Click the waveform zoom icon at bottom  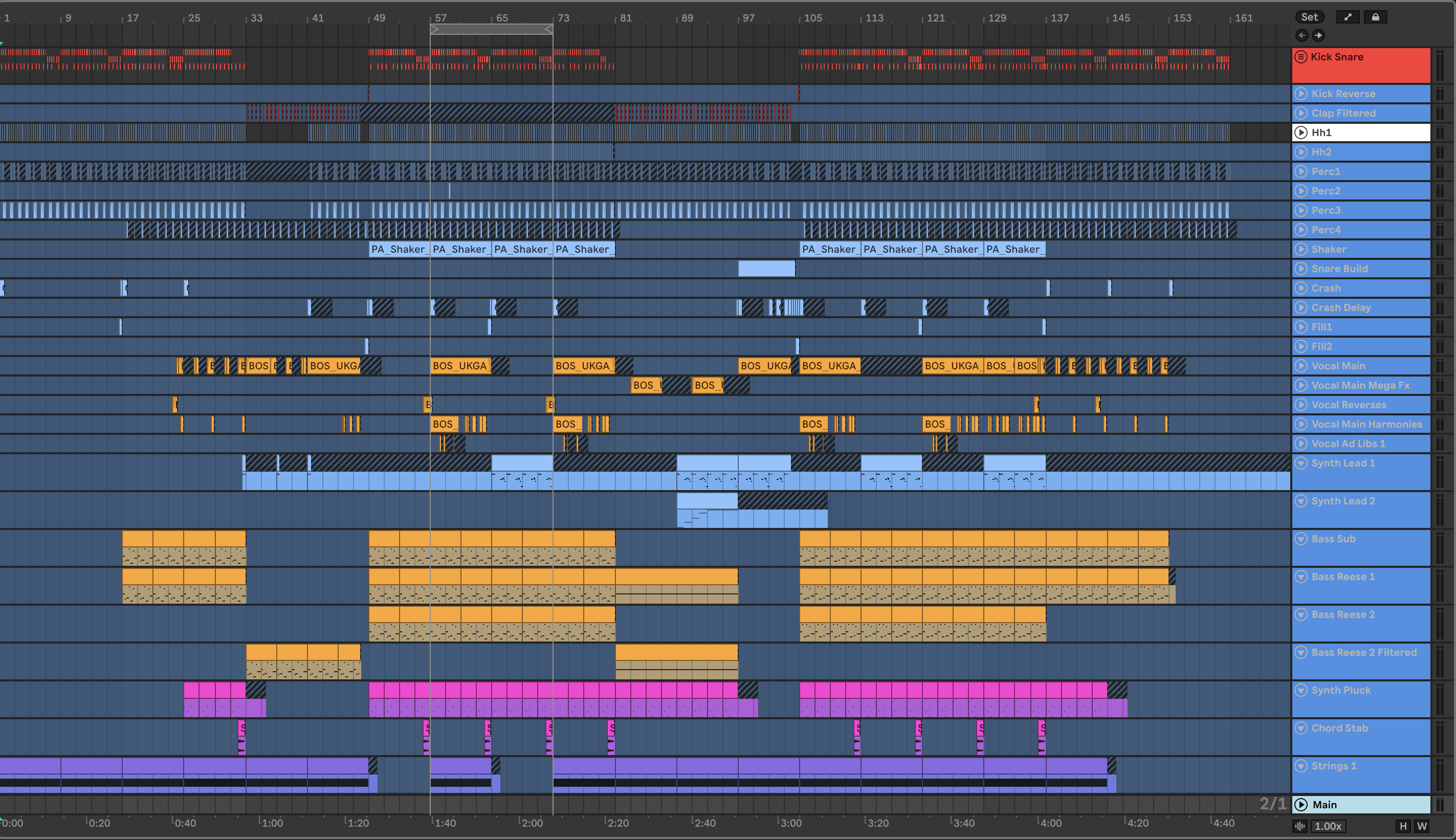point(1300,826)
